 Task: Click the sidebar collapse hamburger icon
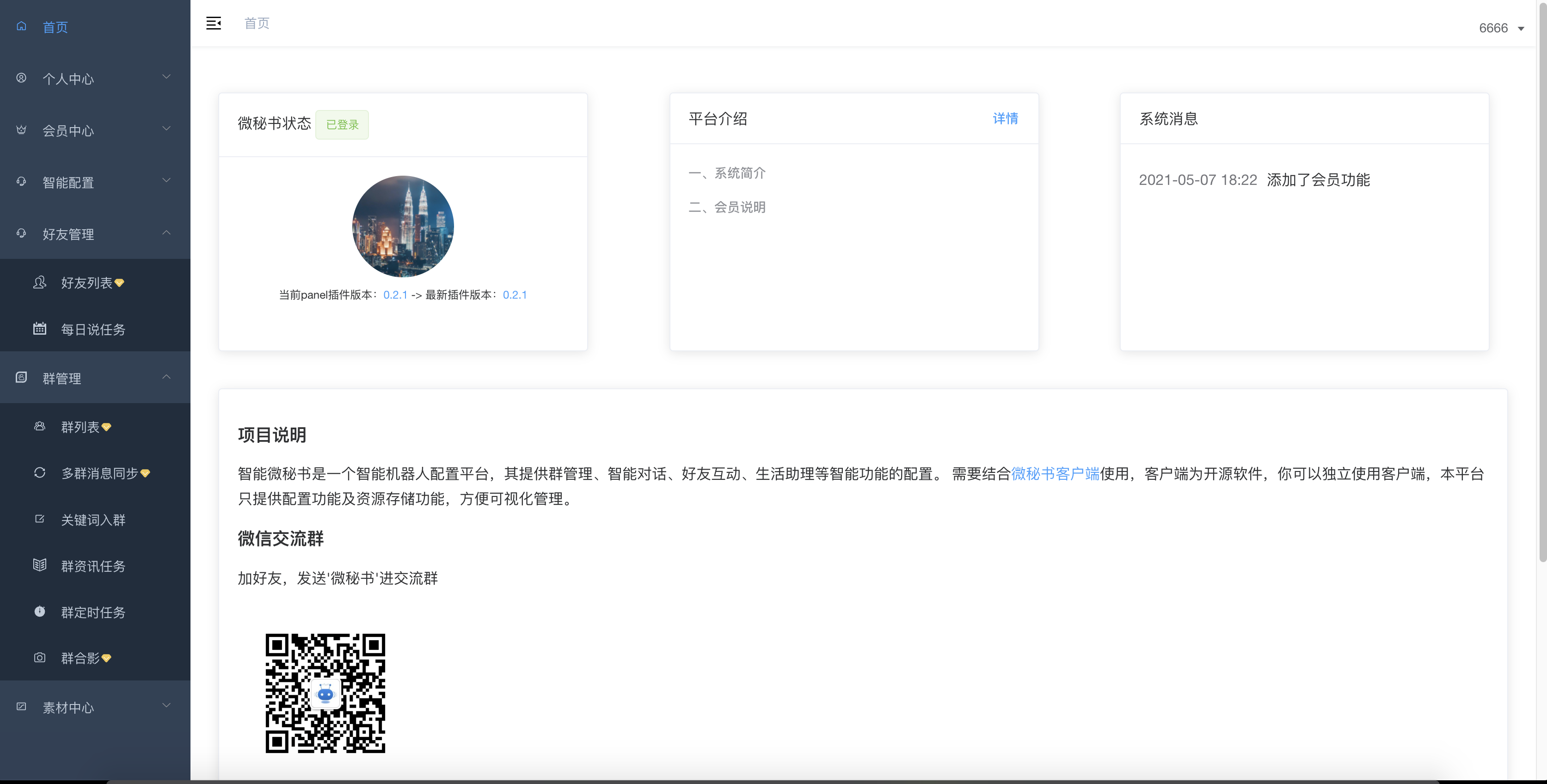click(213, 24)
